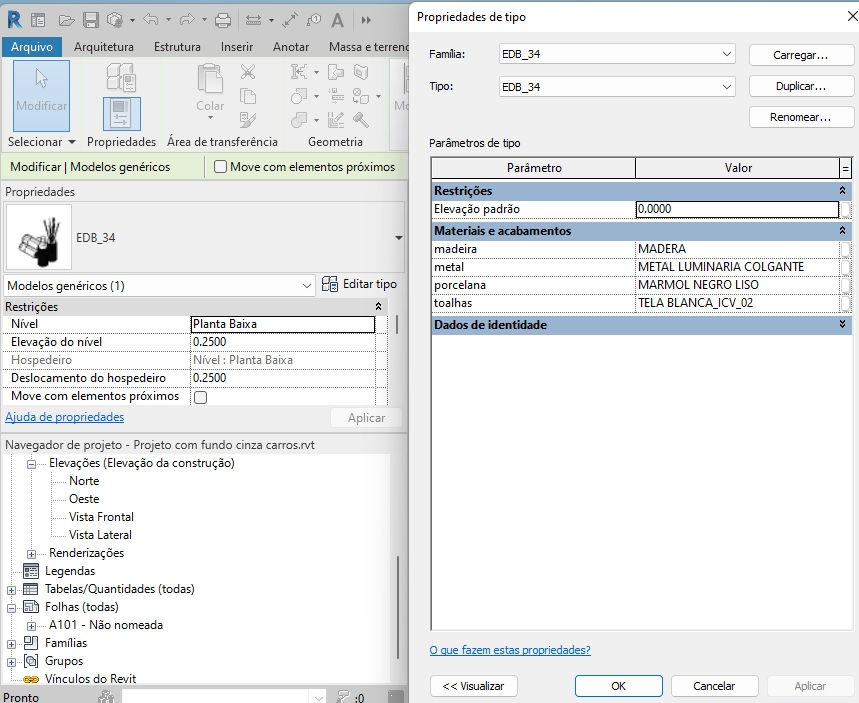This screenshot has height=703, width=859.
Task: Select the Join Geometry tool icon
Action: click(x=299, y=119)
